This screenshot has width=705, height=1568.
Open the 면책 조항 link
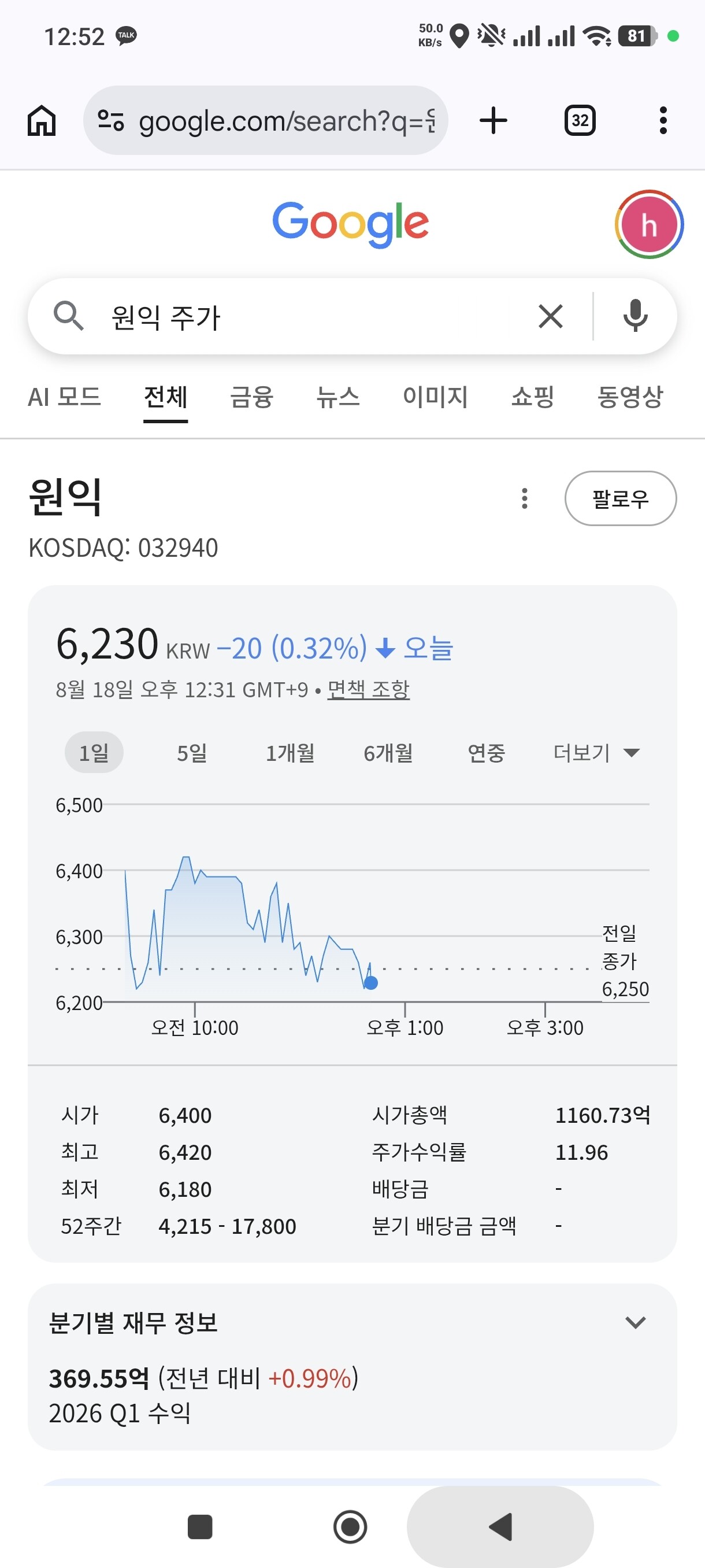pos(369,690)
